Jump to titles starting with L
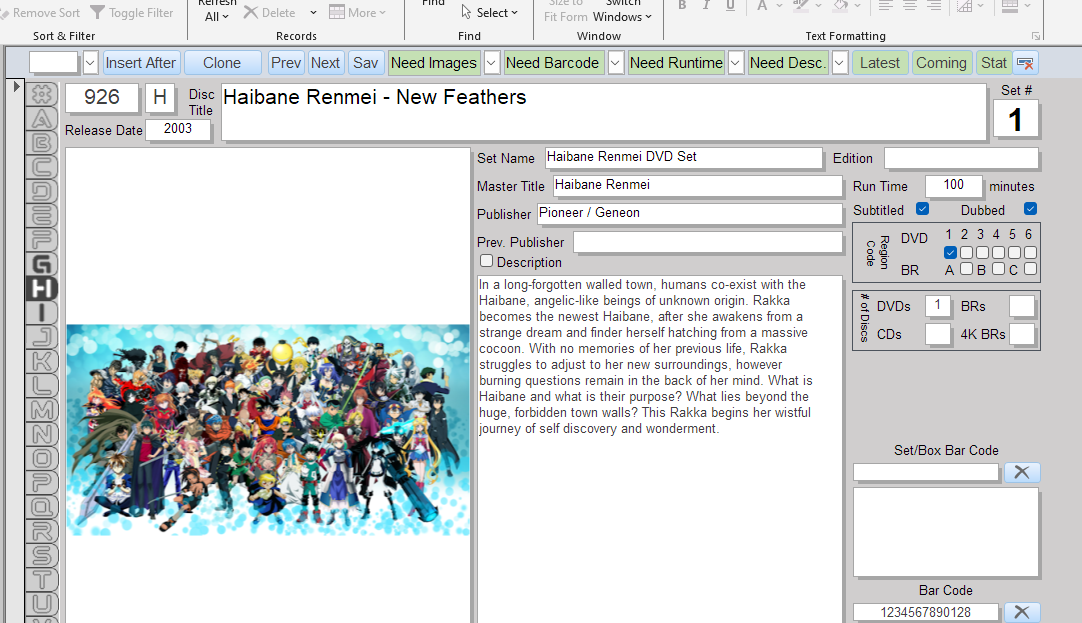Viewport: 1082px width, 623px height. (x=42, y=385)
